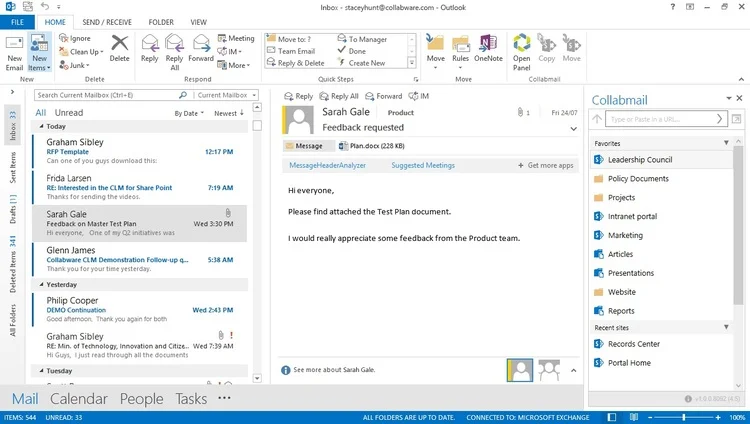
Task: Switch to People view
Action: 142,399
